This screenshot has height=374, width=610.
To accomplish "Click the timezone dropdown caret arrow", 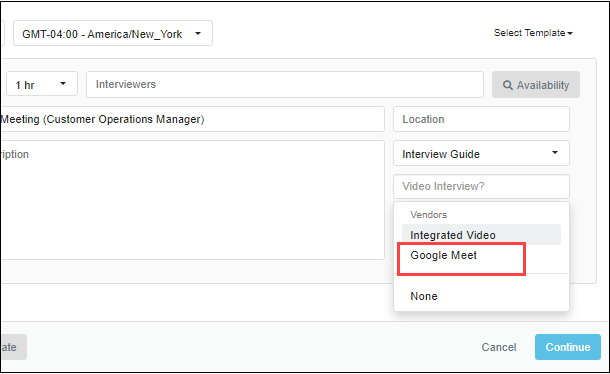I will point(198,33).
